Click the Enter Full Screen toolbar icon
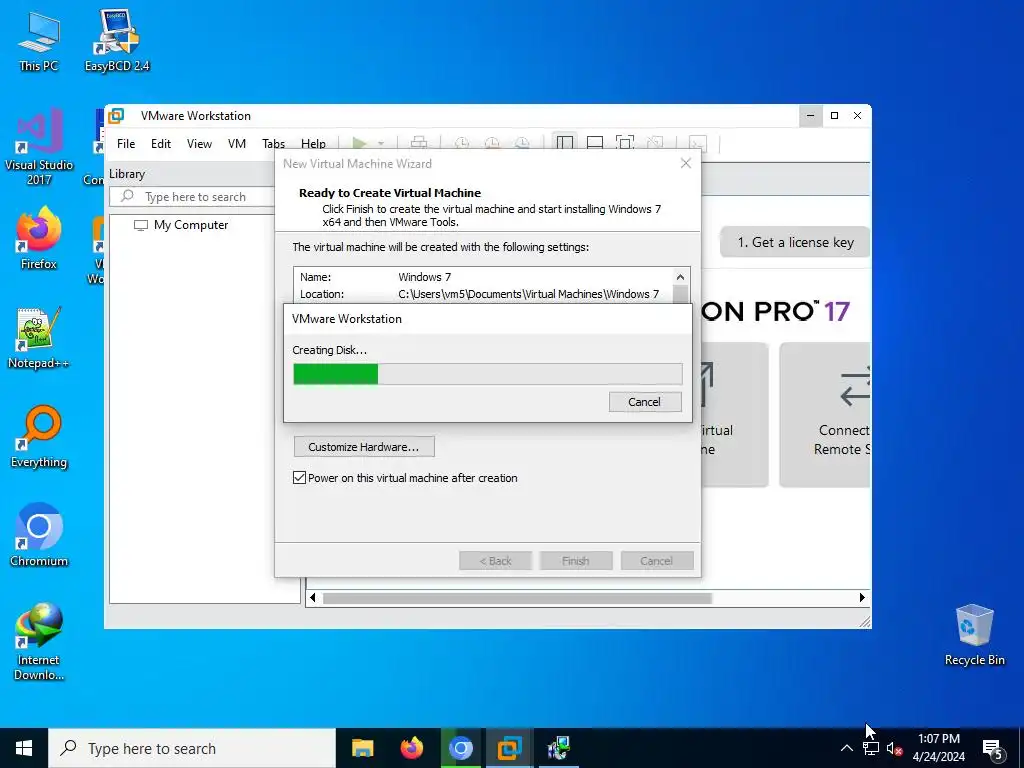This screenshot has width=1024, height=768. [x=625, y=143]
